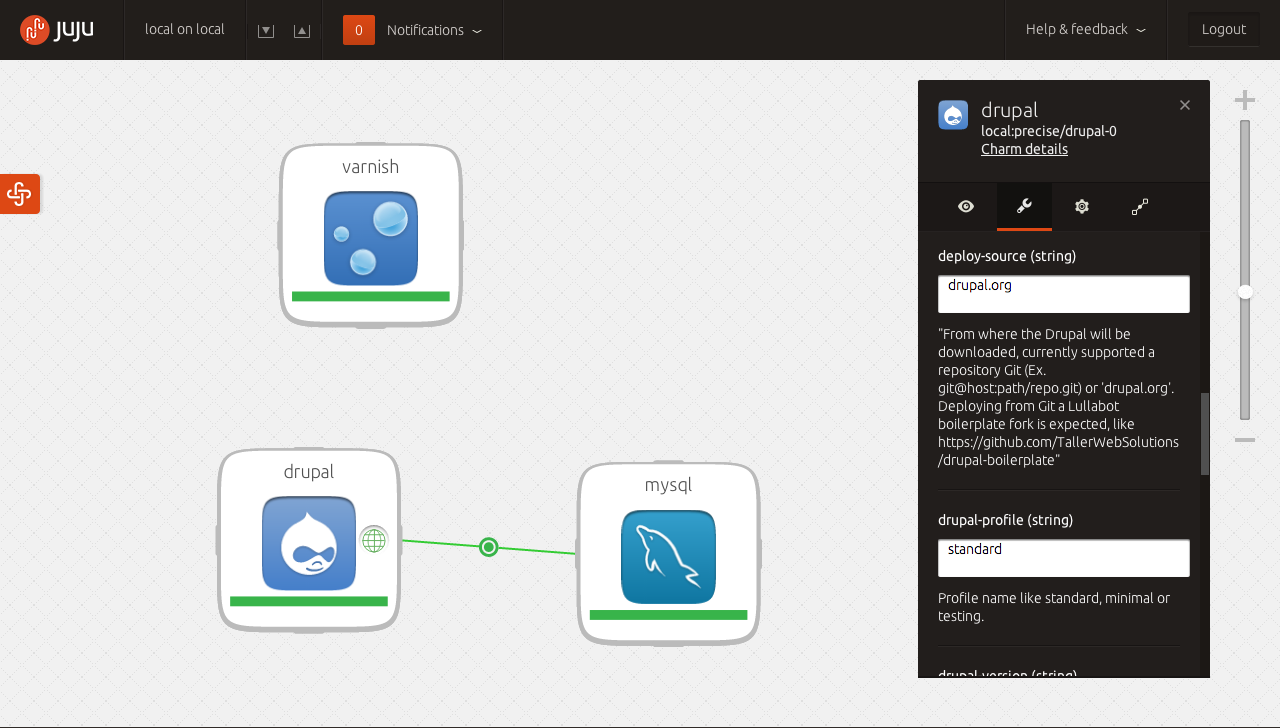This screenshot has height=728, width=1280.
Task: Open the charm browser sidebar button
Action: 19,194
